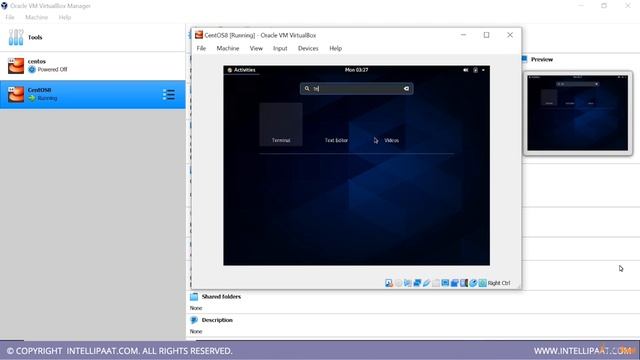The width and height of the screenshot is (640, 360).
Task: Click the network adapter indicator icon
Action: point(417,283)
